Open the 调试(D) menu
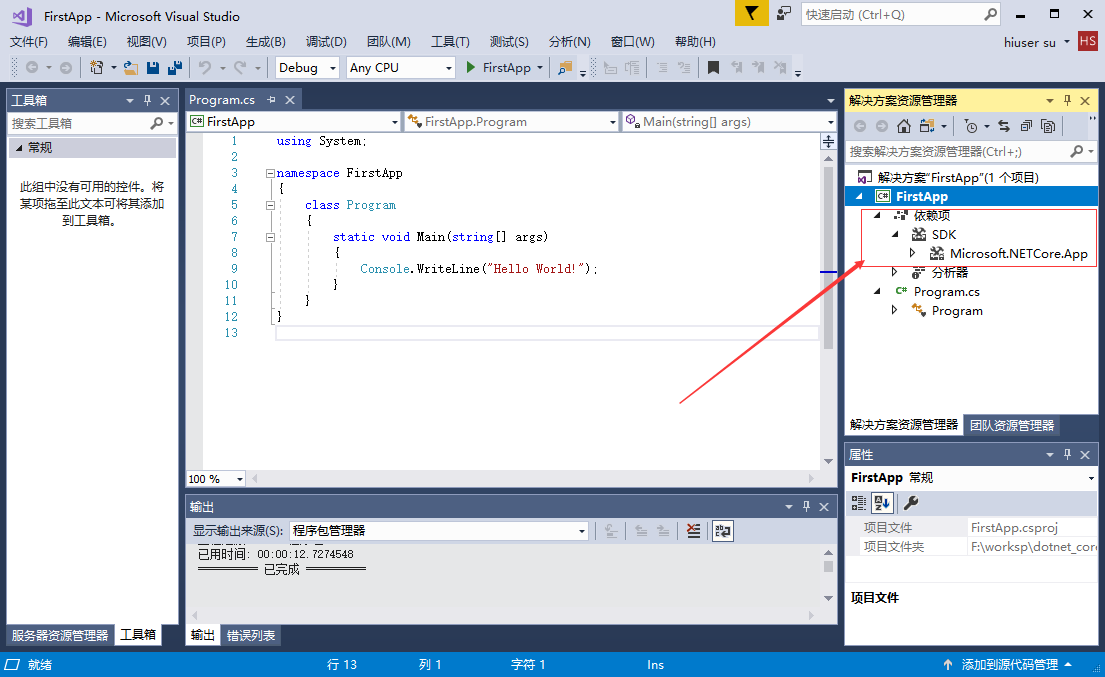This screenshot has height=677, width=1105. pos(326,42)
